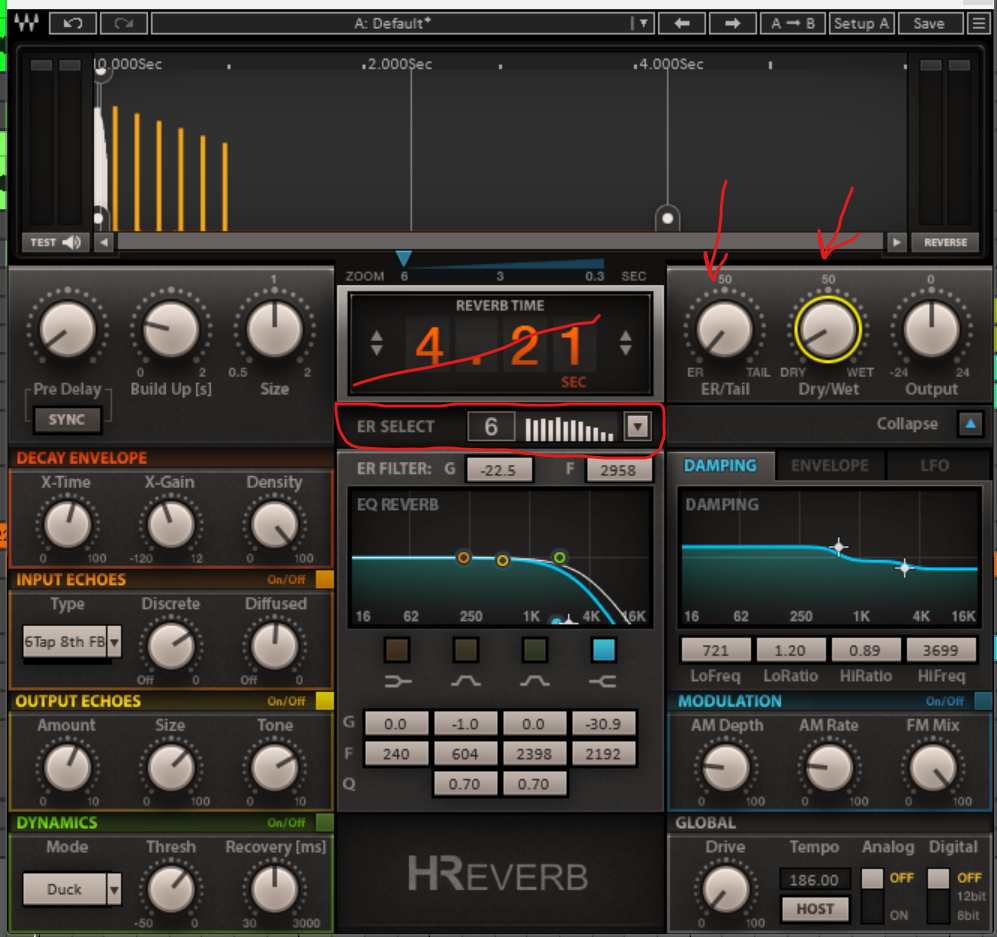
Task: Open Input Echoes Type dropdown
Action: pos(114,643)
